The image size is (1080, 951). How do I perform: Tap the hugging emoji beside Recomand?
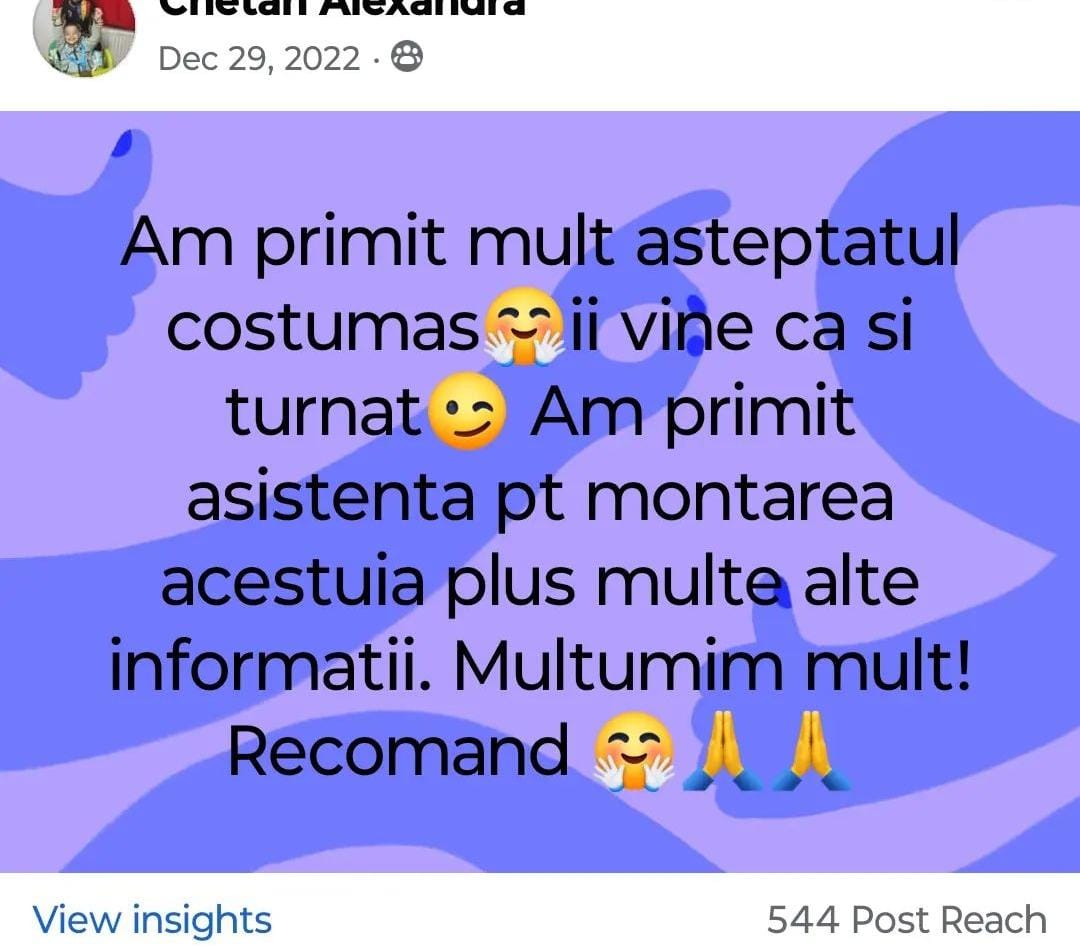pyautogui.click(x=633, y=751)
